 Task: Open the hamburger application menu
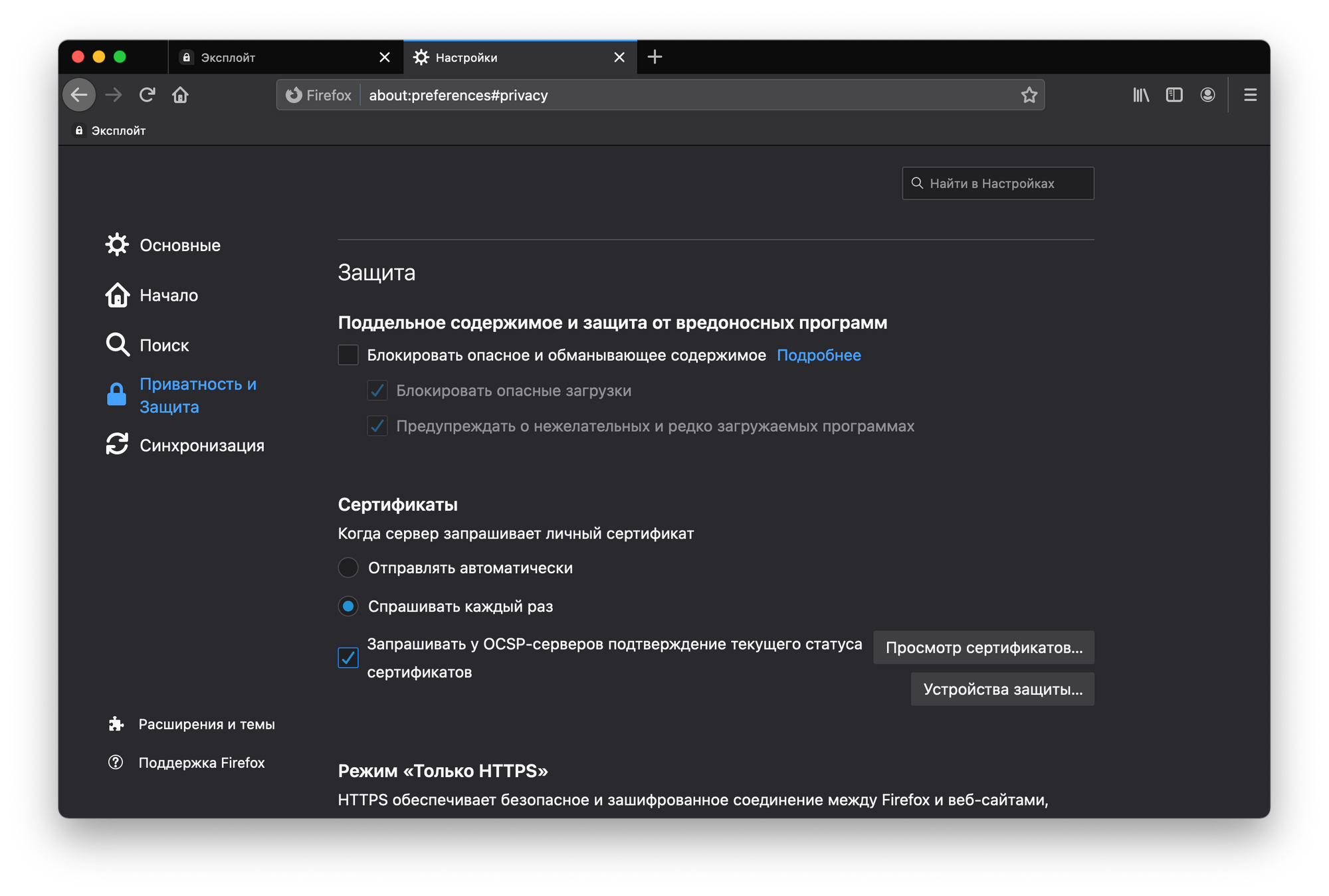click(1250, 95)
